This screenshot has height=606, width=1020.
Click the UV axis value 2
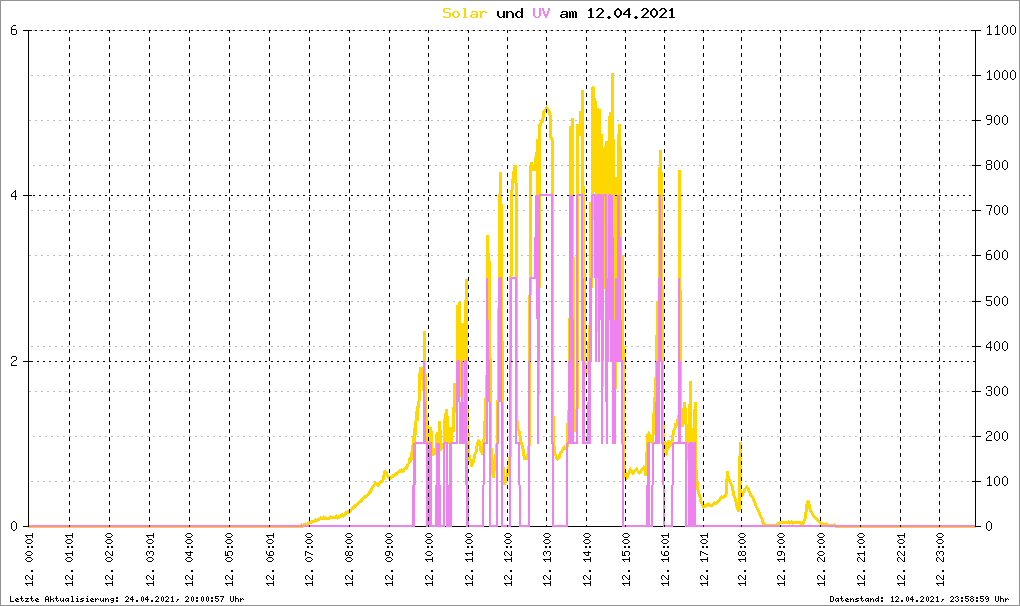[14, 362]
